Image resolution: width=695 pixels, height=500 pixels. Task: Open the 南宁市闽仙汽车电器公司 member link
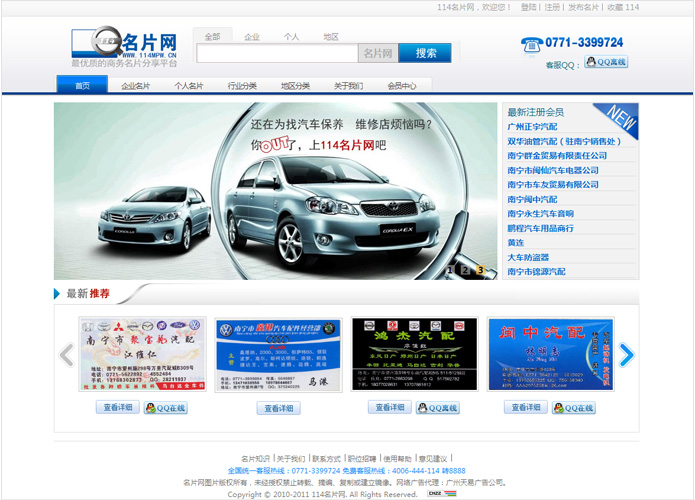click(552, 170)
